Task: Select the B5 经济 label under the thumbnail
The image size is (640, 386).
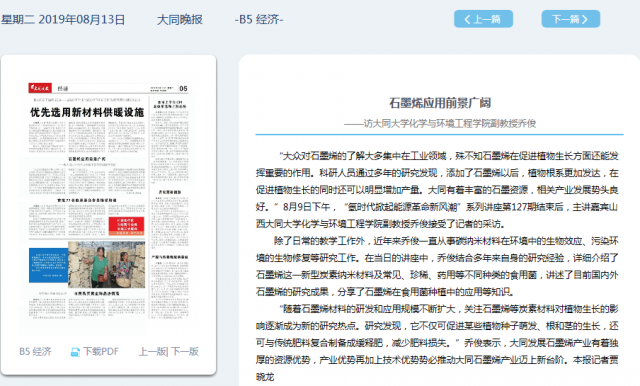Action: (35, 351)
